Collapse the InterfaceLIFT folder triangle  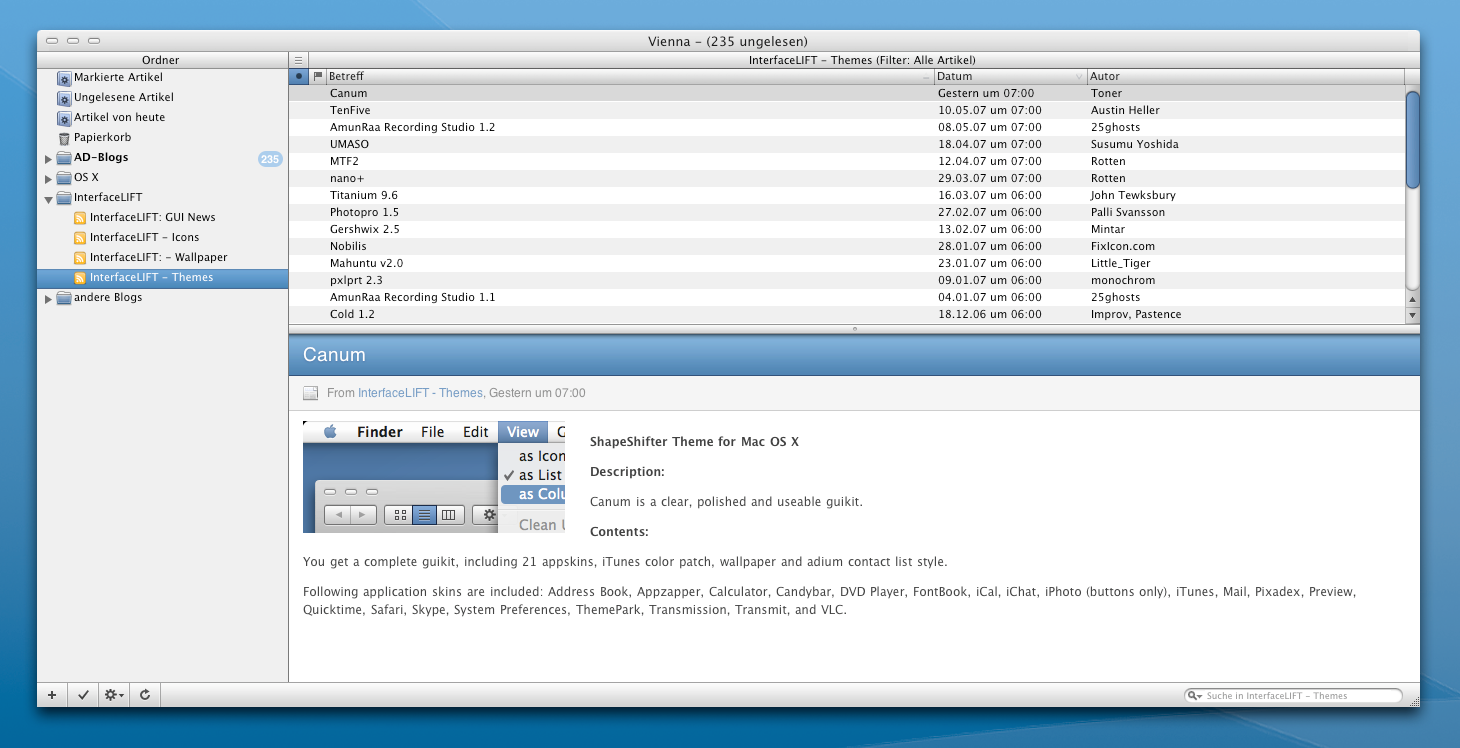click(48, 198)
